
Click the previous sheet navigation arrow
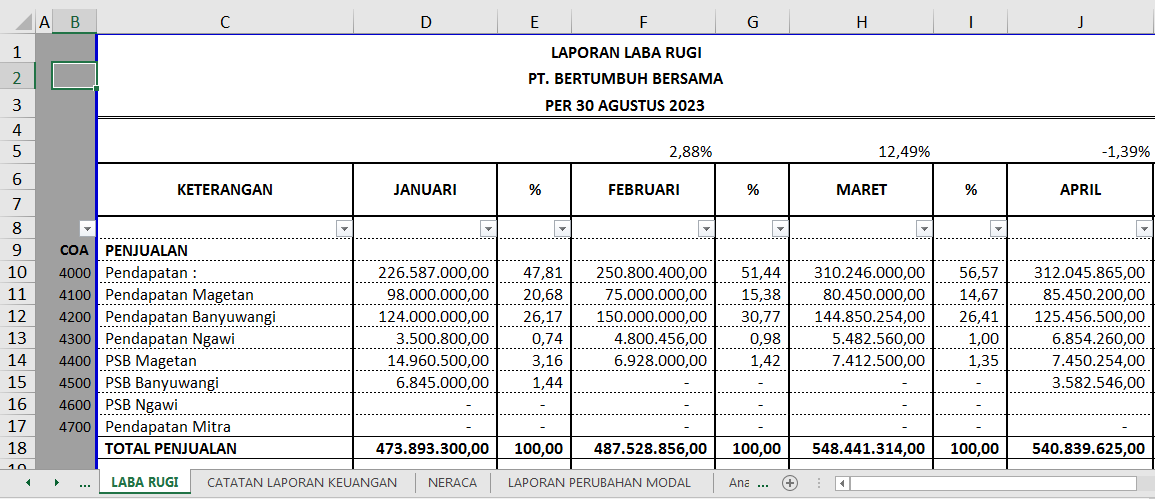click(28, 483)
